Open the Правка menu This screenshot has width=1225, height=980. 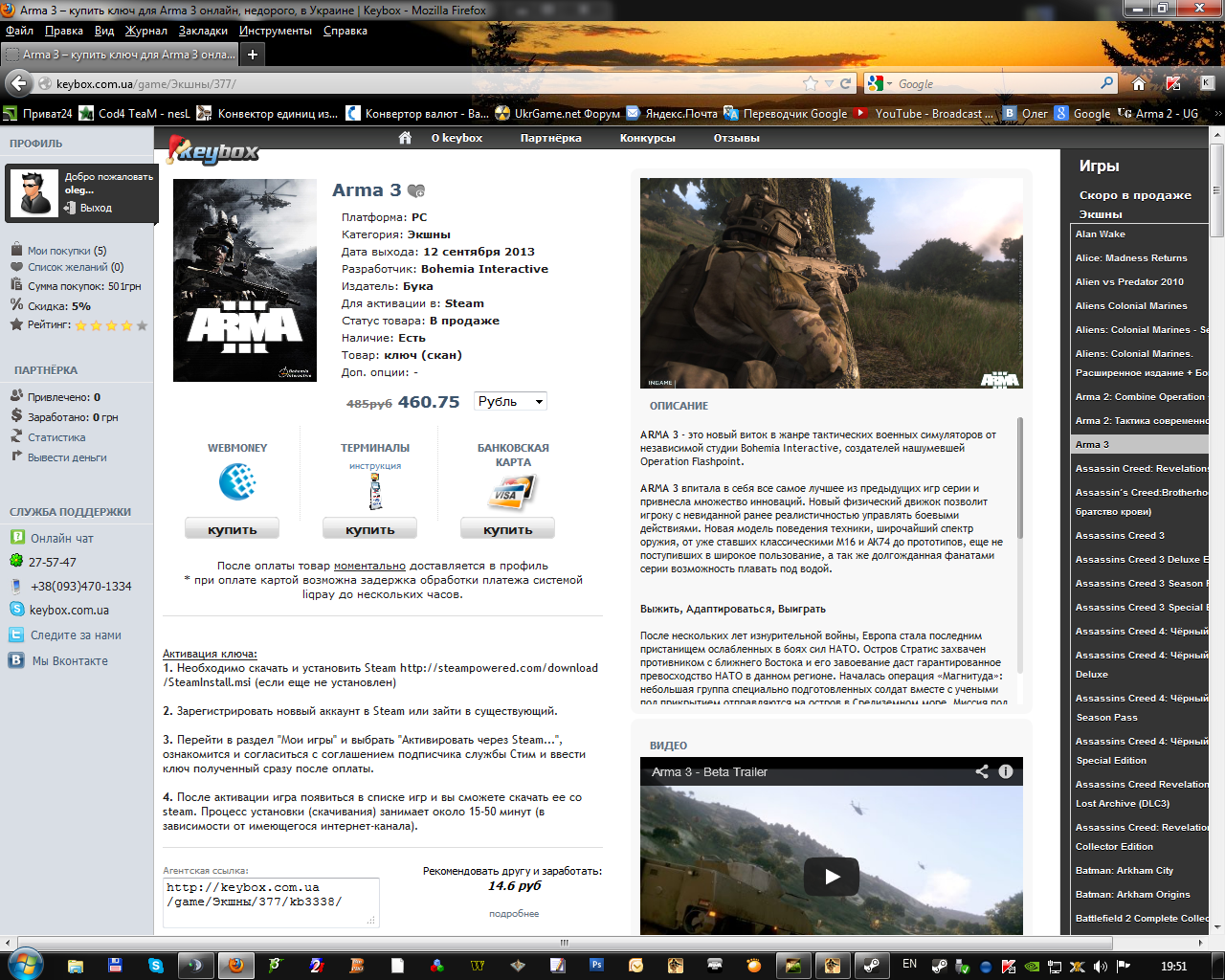pyautogui.click(x=64, y=31)
